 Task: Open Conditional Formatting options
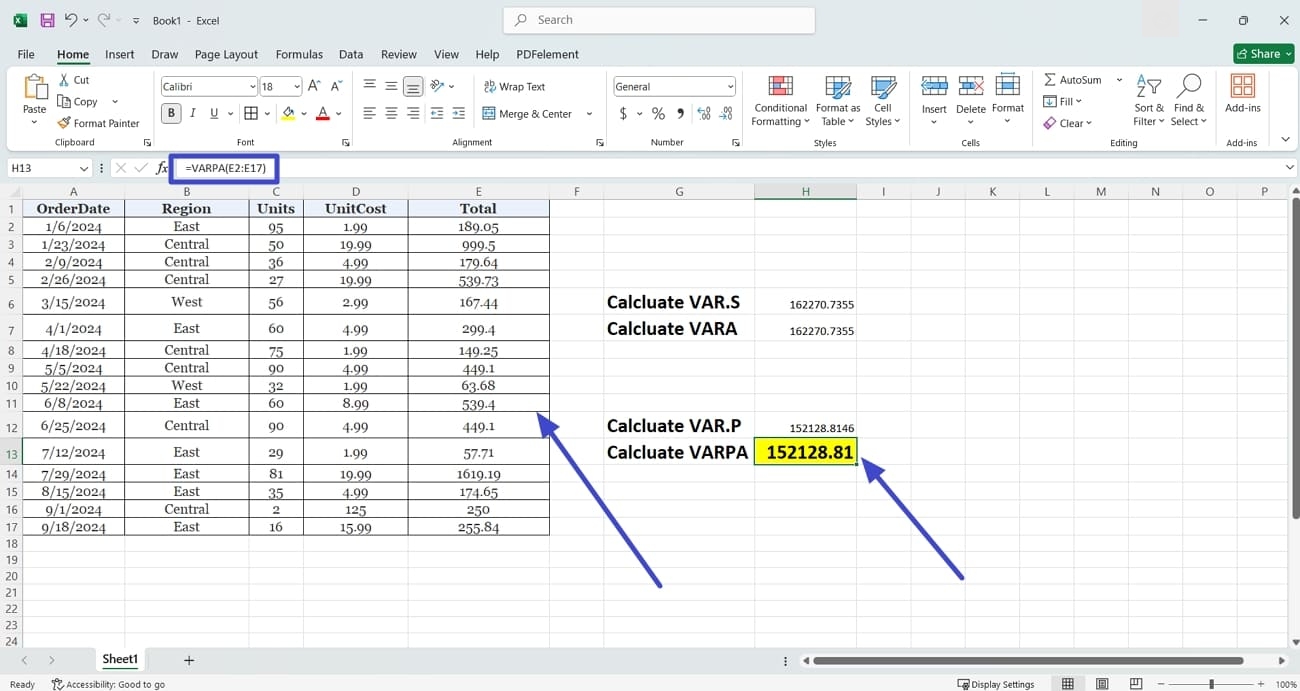pyautogui.click(x=780, y=100)
